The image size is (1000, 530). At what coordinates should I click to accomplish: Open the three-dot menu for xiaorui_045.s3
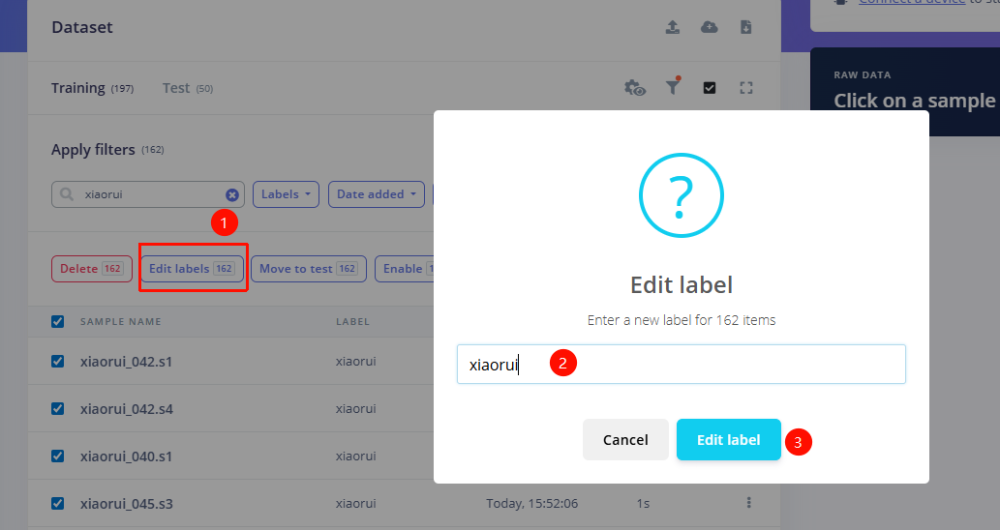(748, 502)
